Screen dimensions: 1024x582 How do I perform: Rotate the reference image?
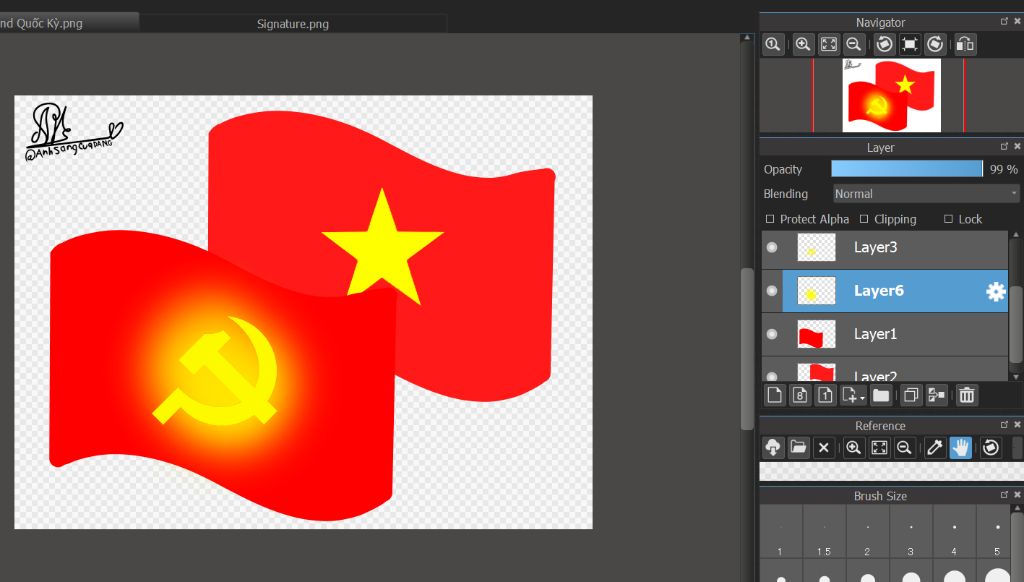(991, 447)
